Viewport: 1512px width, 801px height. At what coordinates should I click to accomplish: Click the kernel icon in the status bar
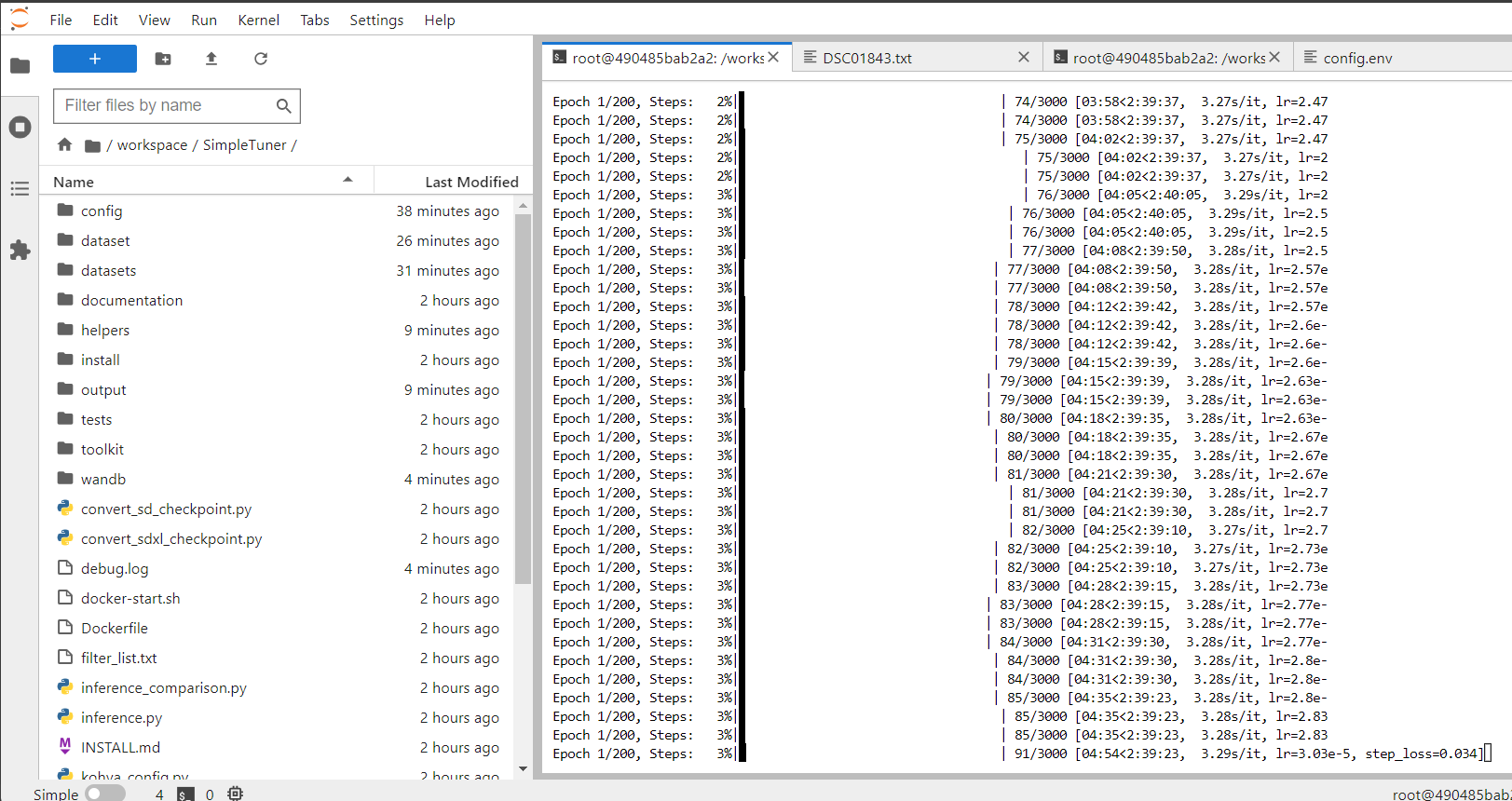pyautogui.click(x=235, y=794)
